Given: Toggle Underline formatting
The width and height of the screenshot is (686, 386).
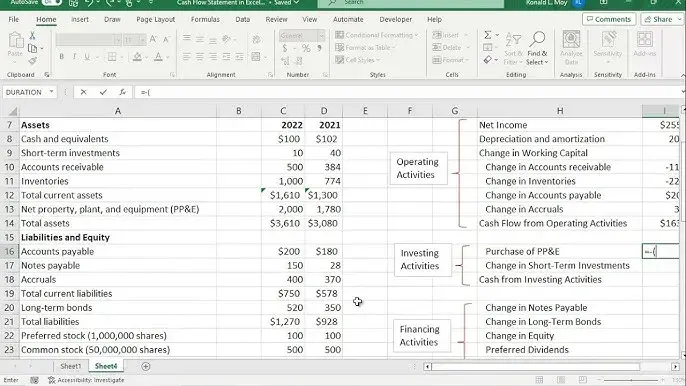Looking at the screenshot, I should point(87,56).
